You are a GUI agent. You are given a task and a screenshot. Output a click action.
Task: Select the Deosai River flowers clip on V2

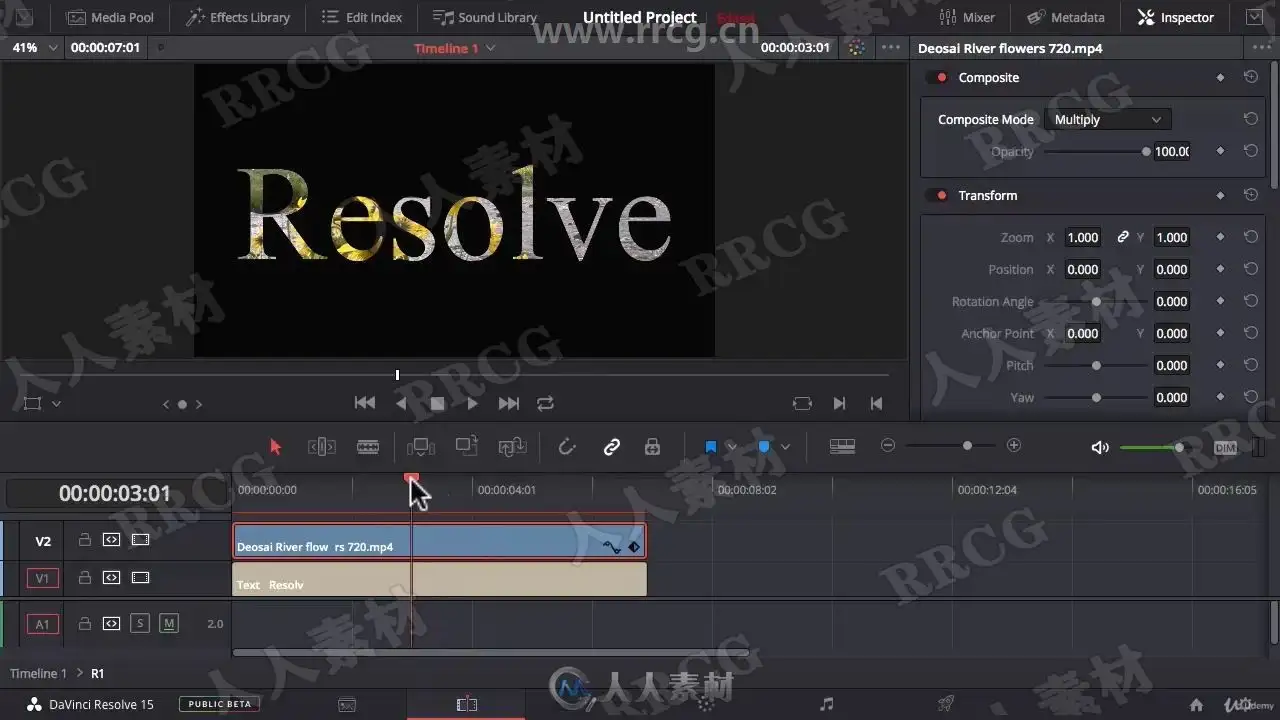[x=439, y=541]
